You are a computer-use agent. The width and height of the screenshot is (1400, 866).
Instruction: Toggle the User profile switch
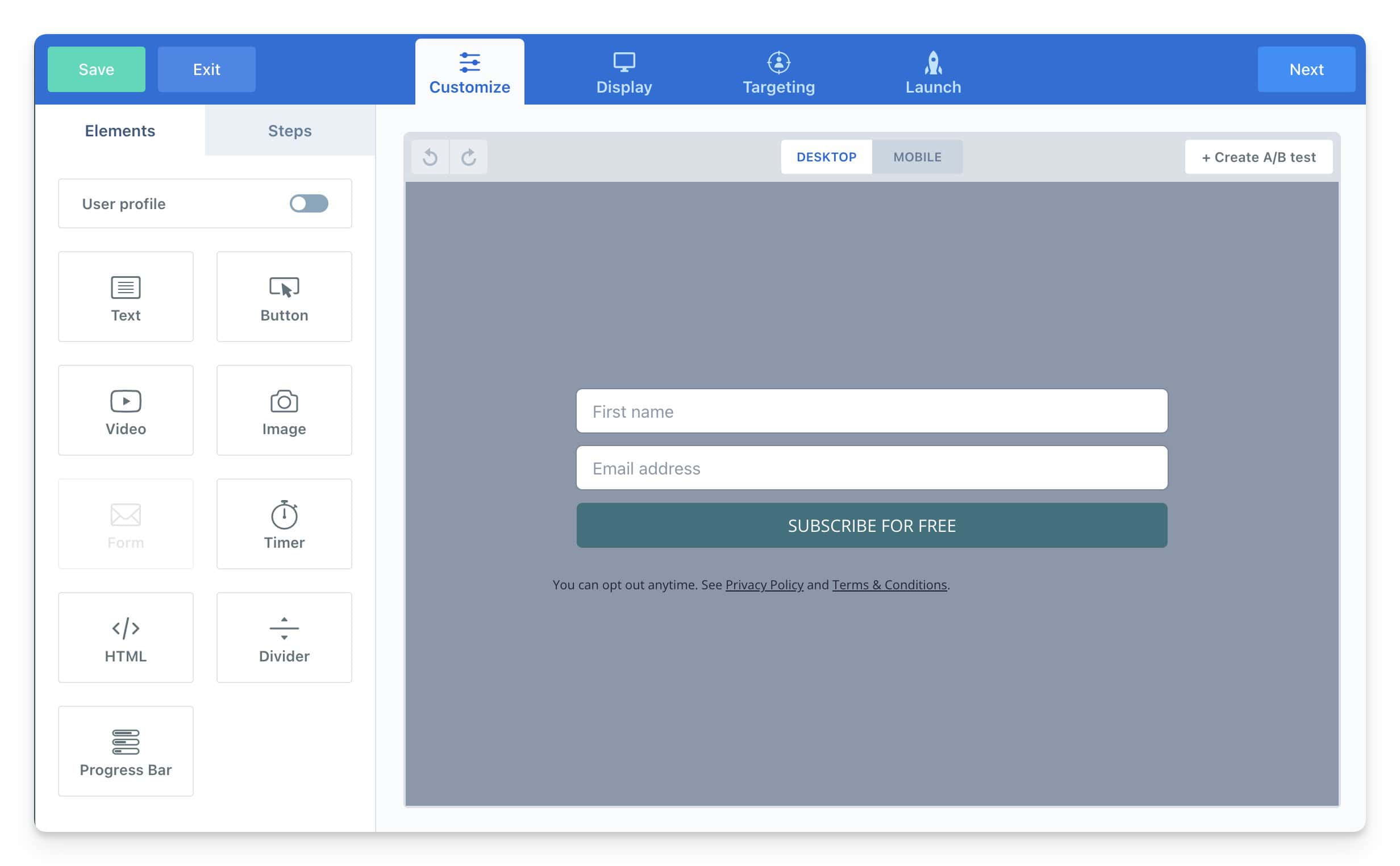[x=307, y=203]
